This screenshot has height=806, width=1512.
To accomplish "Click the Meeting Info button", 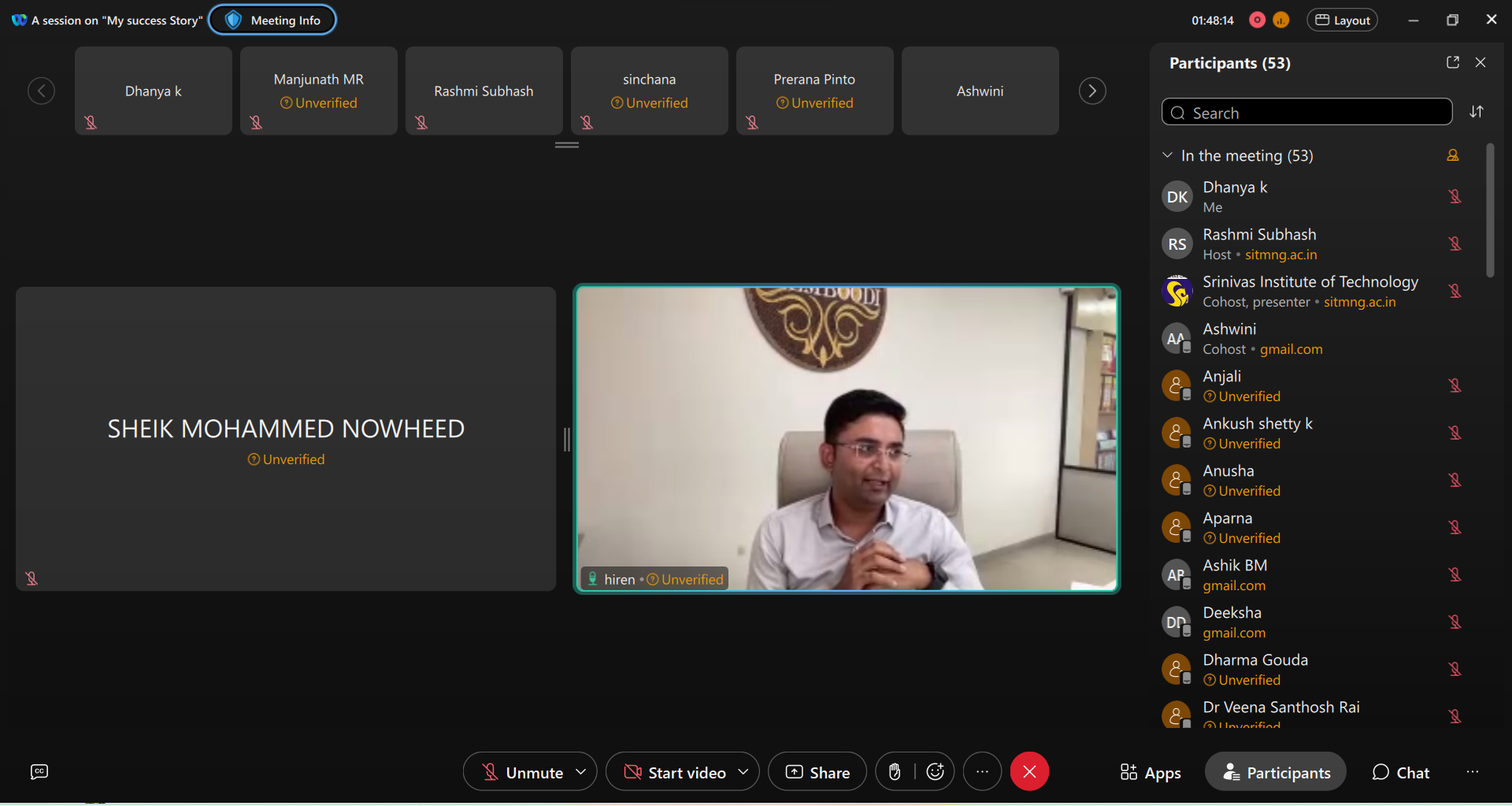I will click(272, 20).
